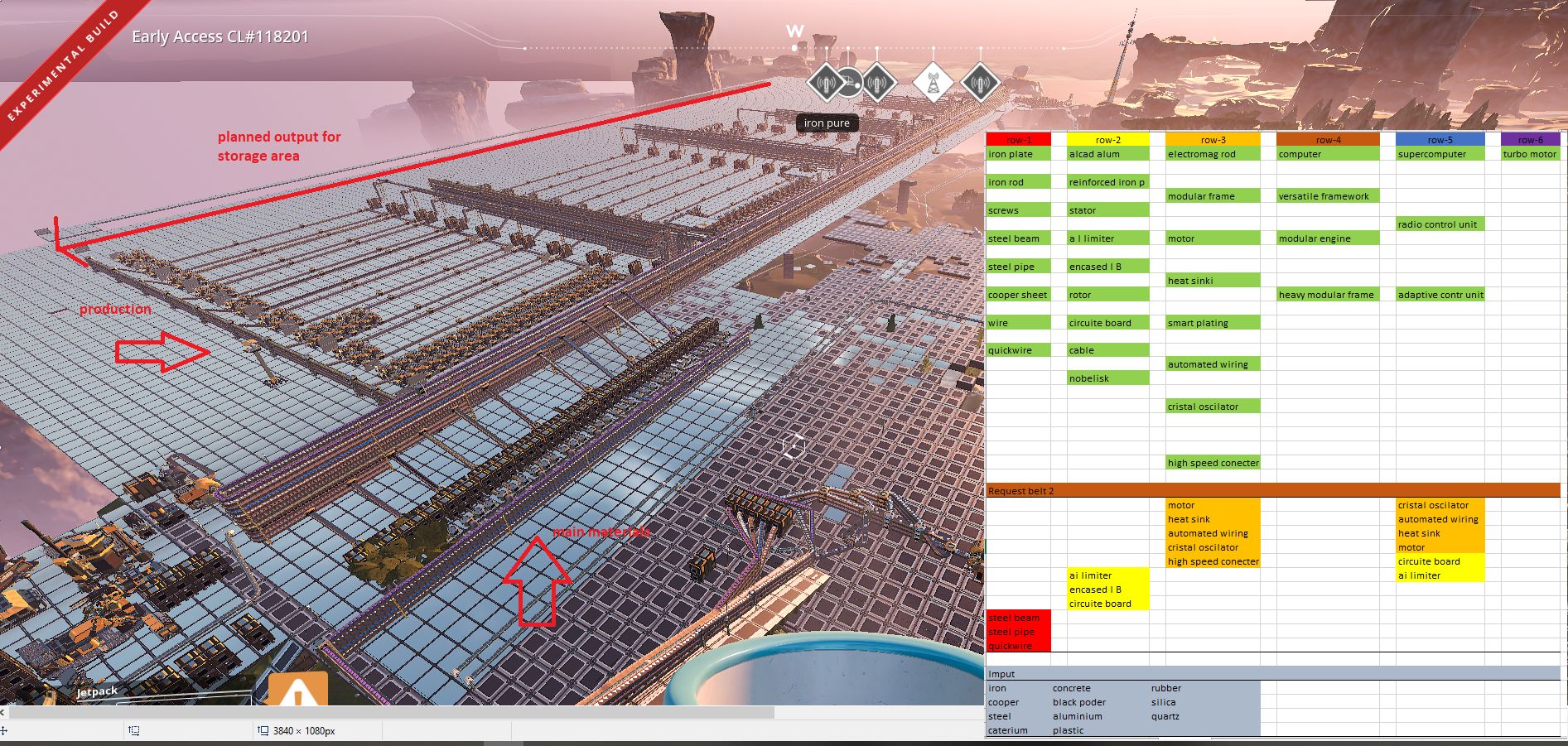Screen dimensions: 1568x746
Task: Click the "Request belt 2" header bar
Action: point(1273,491)
